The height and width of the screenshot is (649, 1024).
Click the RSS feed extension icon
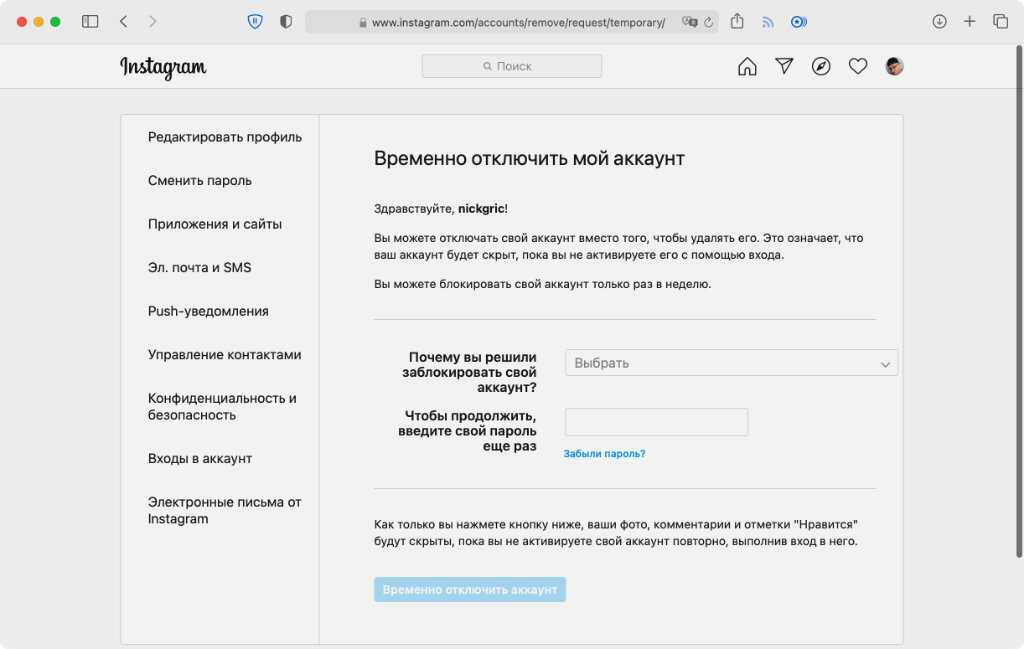tap(767, 22)
